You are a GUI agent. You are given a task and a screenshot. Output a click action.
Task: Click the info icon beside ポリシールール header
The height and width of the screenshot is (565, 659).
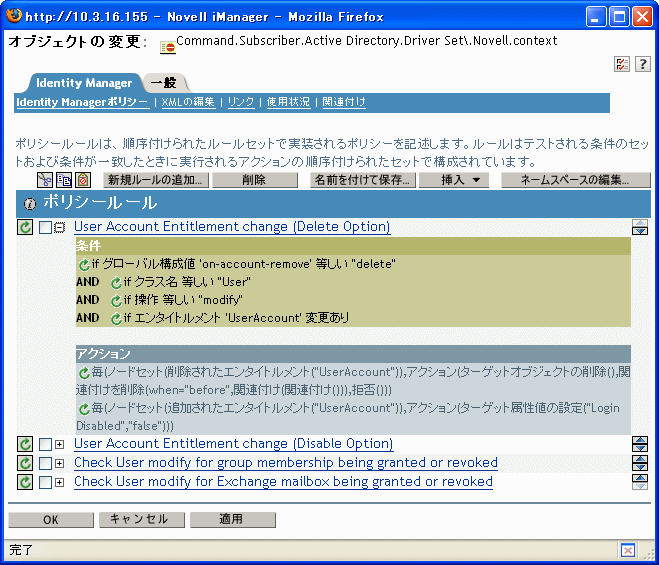(30, 204)
